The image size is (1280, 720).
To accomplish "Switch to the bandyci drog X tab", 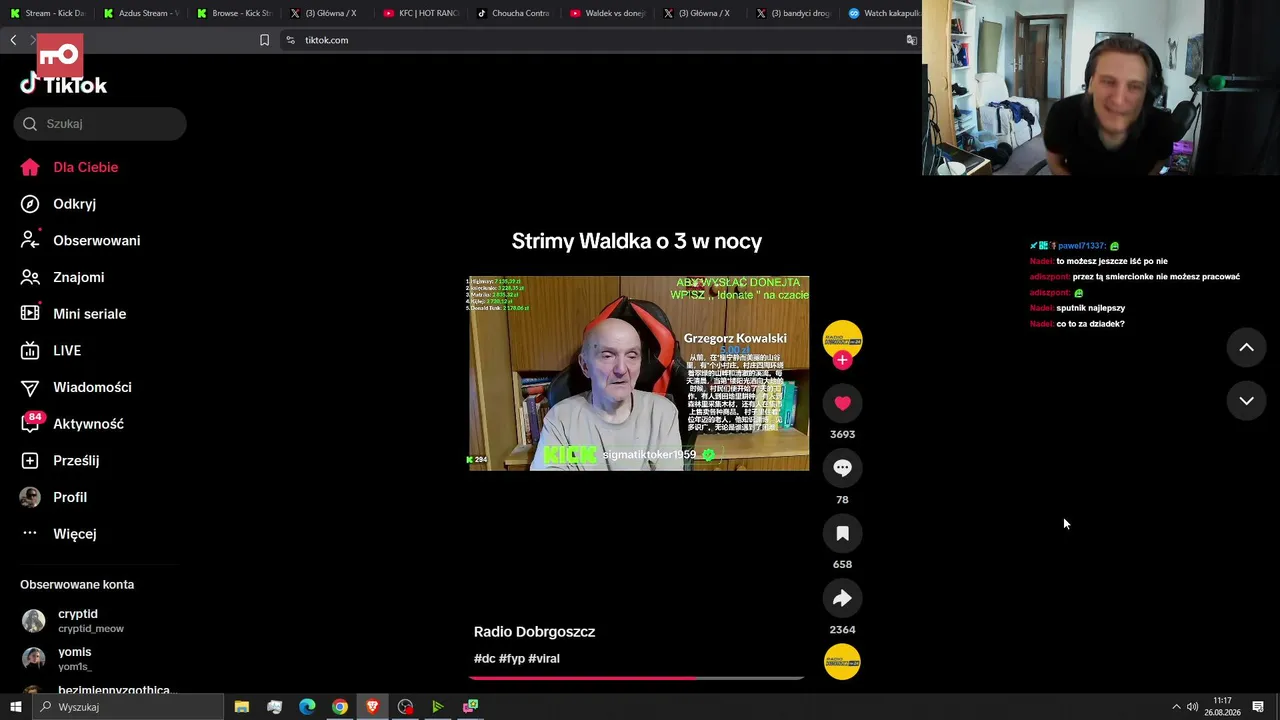I will tap(792, 13).
